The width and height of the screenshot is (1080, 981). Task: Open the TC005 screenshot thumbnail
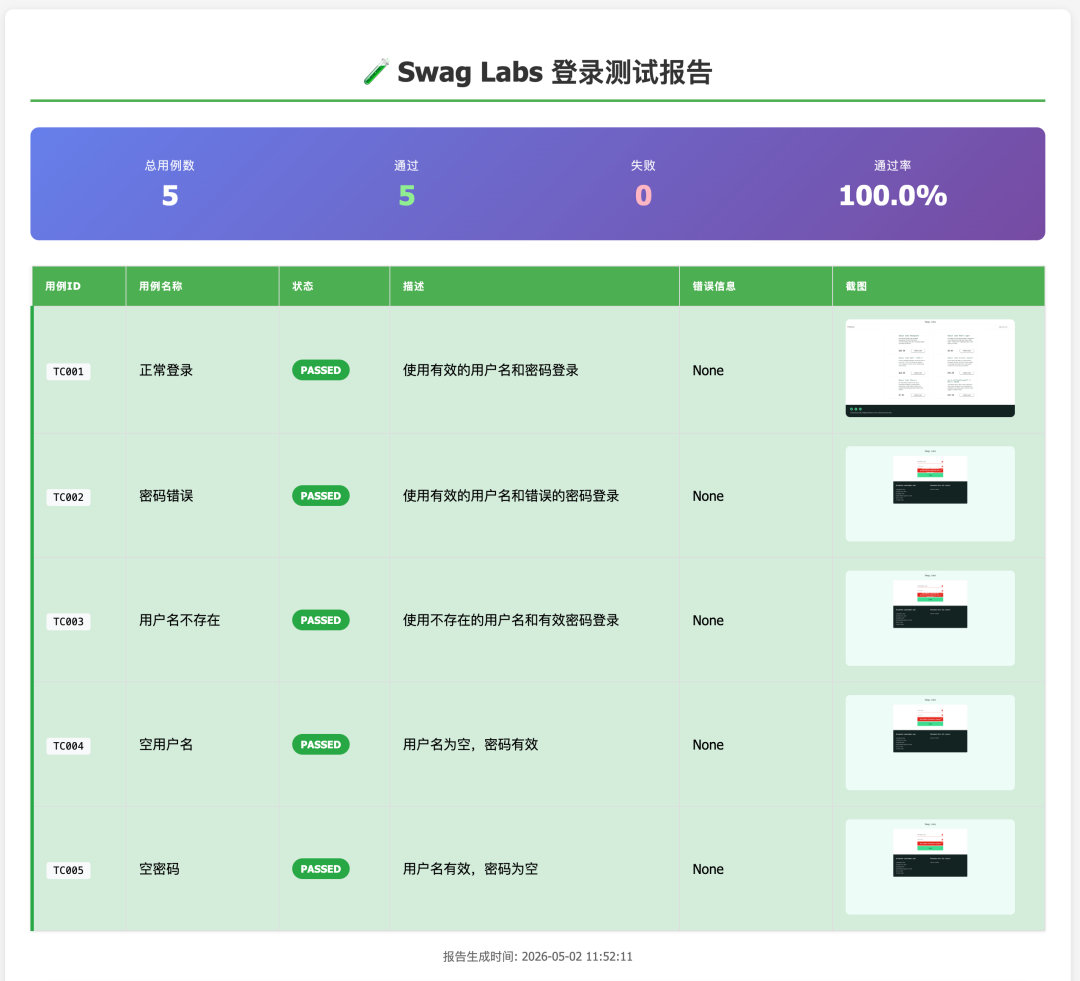pos(930,867)
